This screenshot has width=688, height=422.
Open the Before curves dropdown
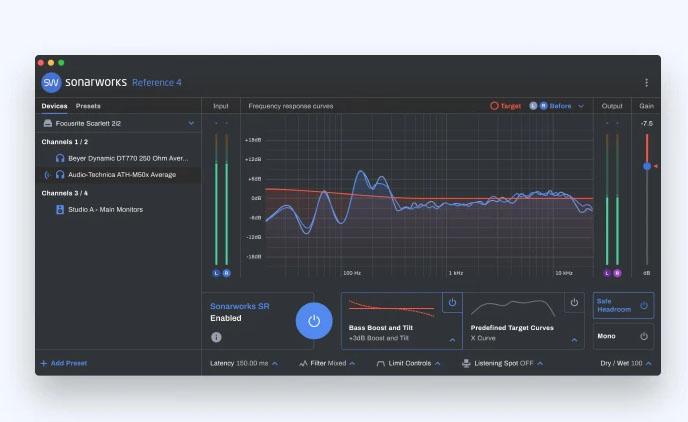click(x=580, y=105)
